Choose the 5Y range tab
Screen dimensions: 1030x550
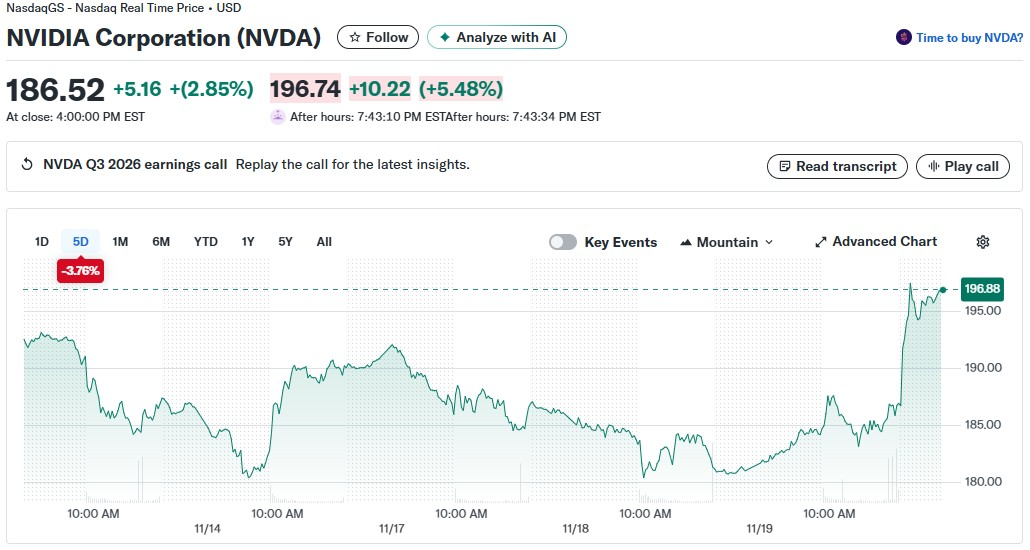point(286,242)
